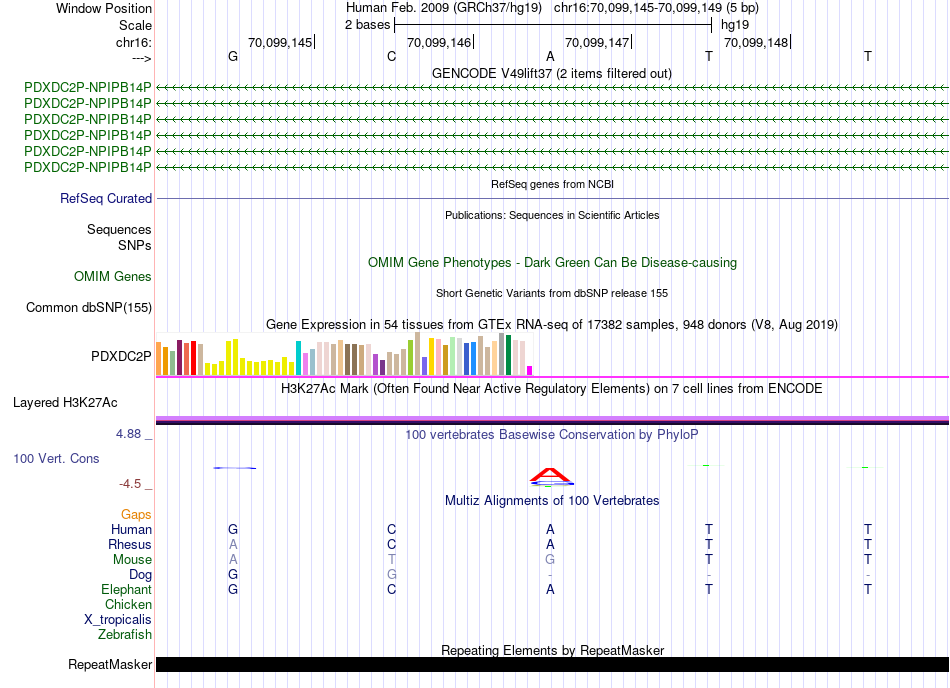
Task: Click the Elephant species label
Action: pos(127,589)
